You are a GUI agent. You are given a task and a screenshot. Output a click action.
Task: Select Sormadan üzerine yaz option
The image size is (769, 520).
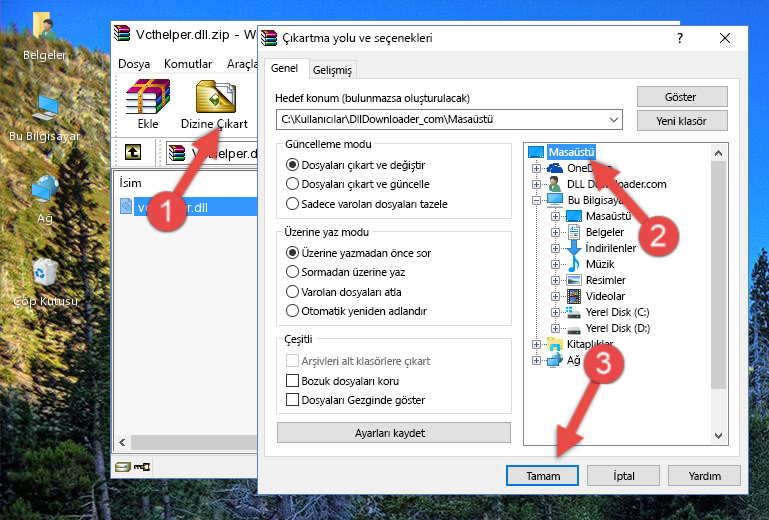[x=345, y=272]
